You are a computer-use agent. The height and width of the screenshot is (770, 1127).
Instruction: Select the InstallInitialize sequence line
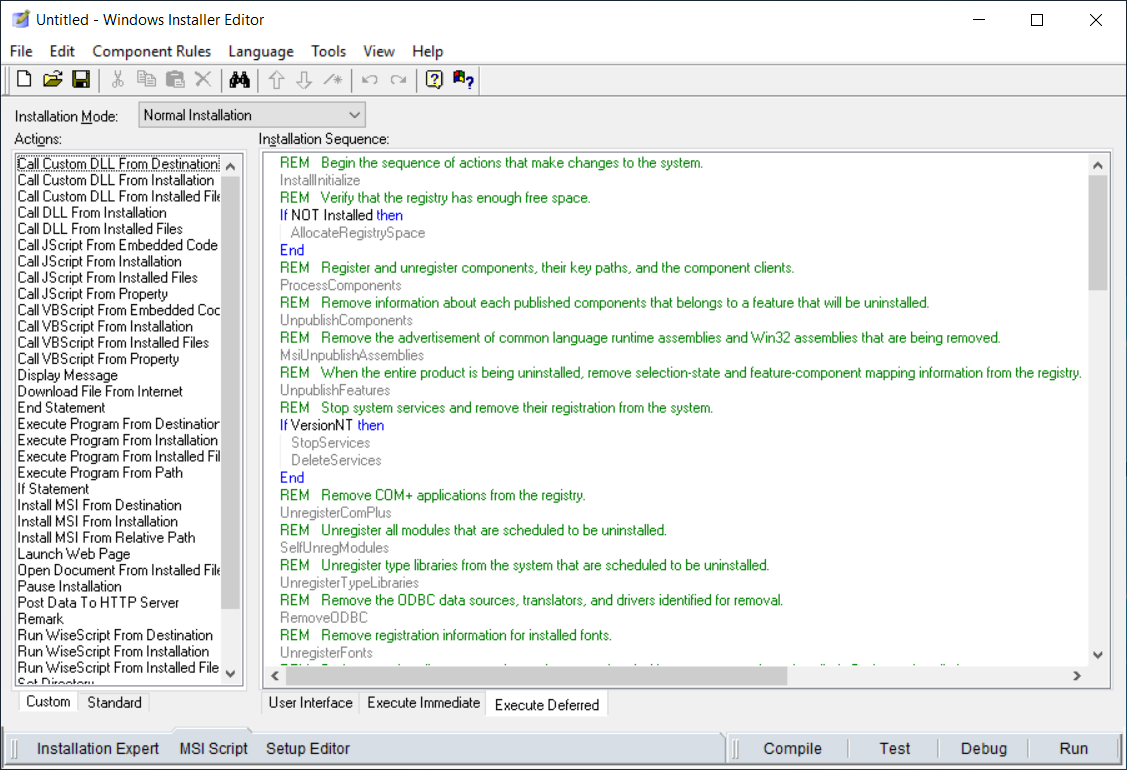[320, 180]
